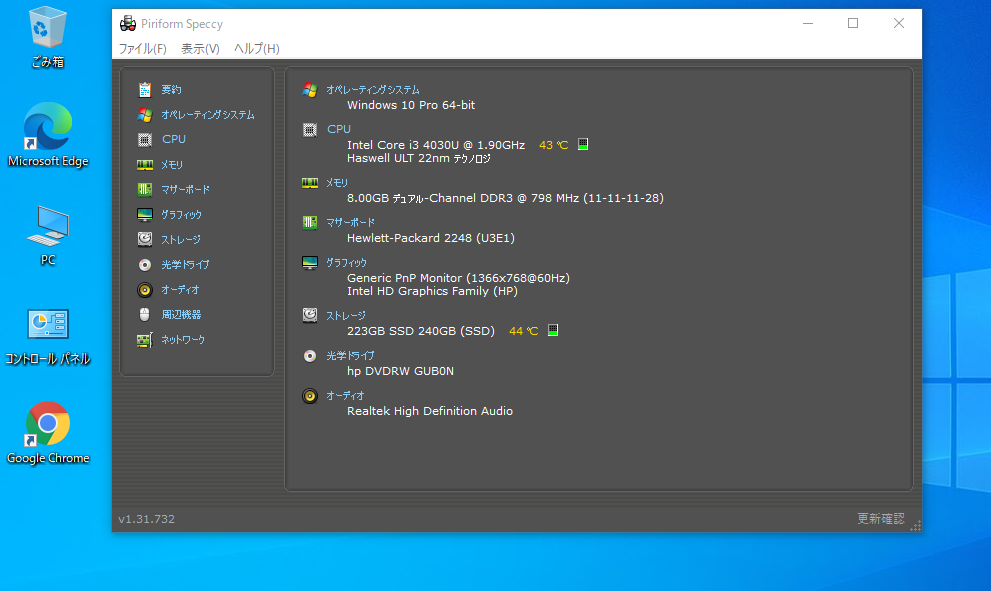Open the ヘルプ(H) menu
This screenshot has height=591, width=991.
[257, 49]
